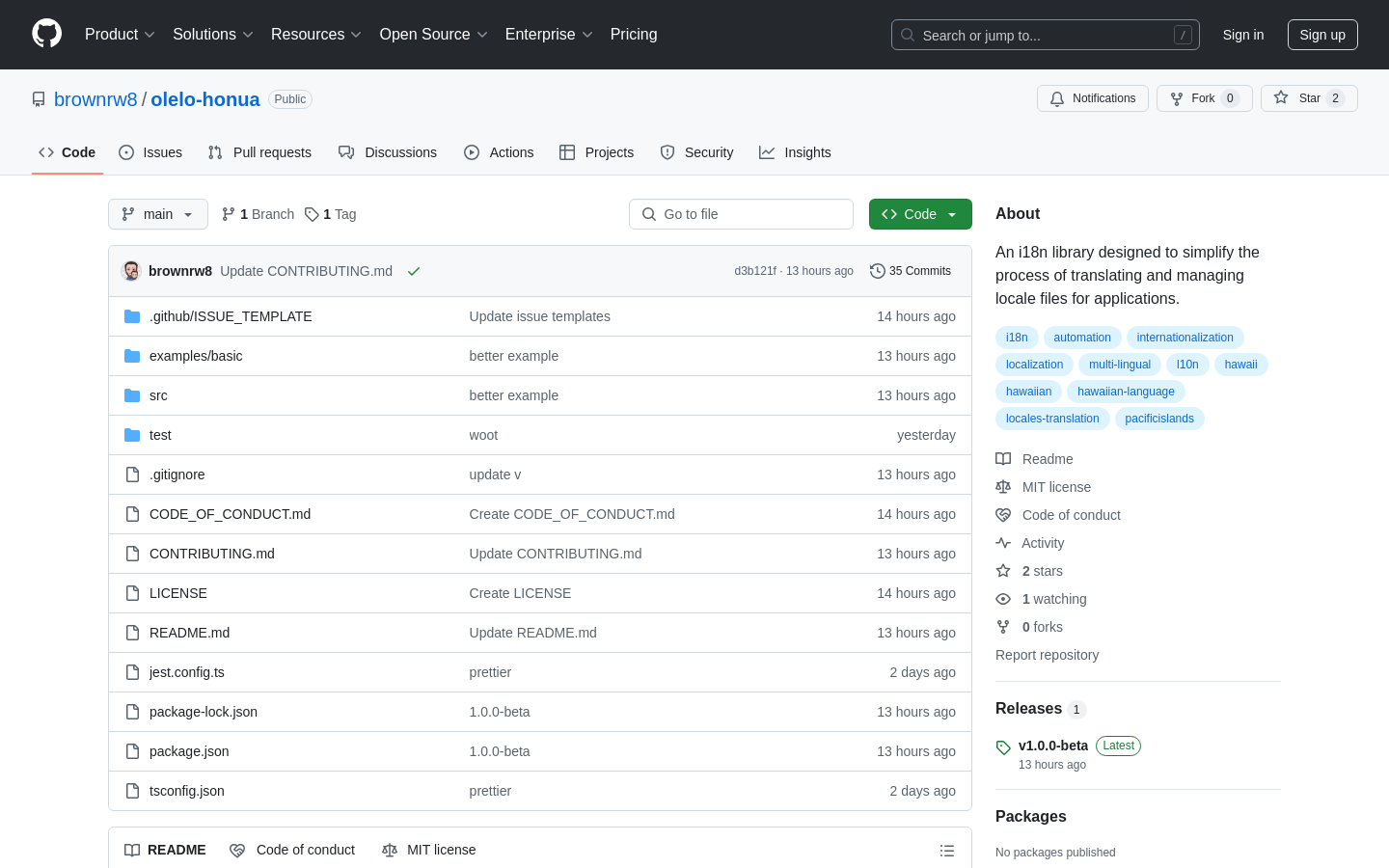Screen dimensions: 1389x868
Task: Click the file icon for tsconfig.json
Action: 132,791
